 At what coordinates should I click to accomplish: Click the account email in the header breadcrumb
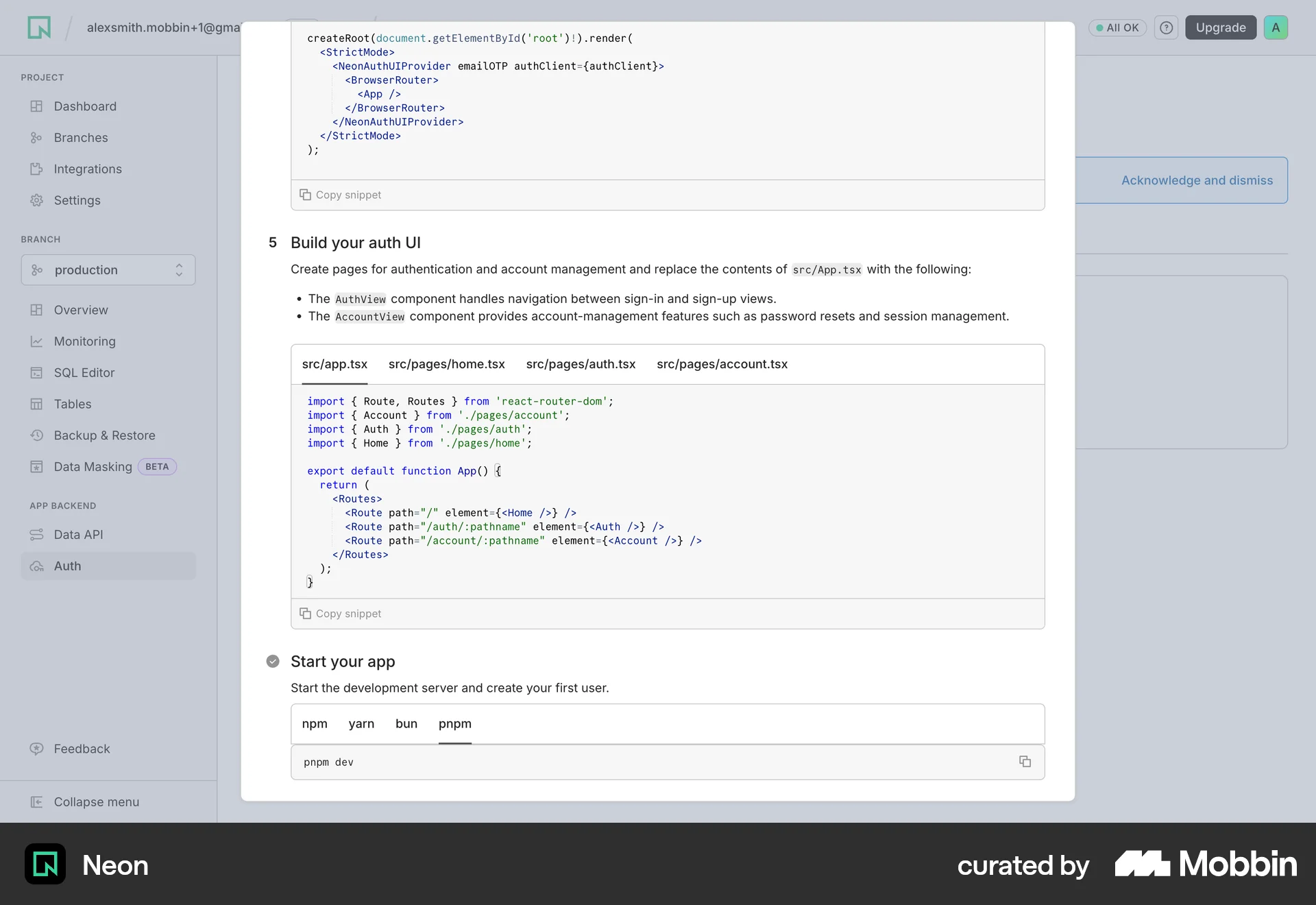pos(163,27)
